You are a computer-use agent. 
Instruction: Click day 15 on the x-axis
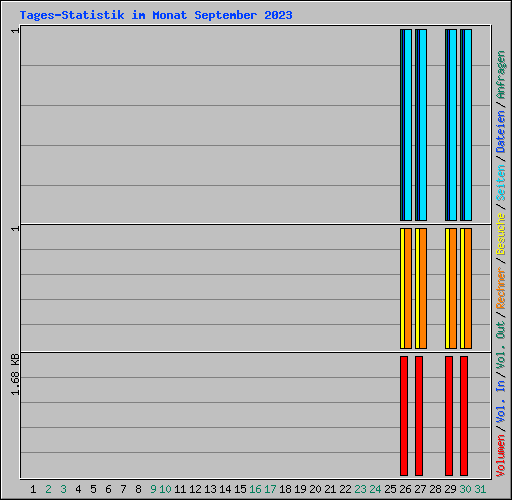(240, 489)
